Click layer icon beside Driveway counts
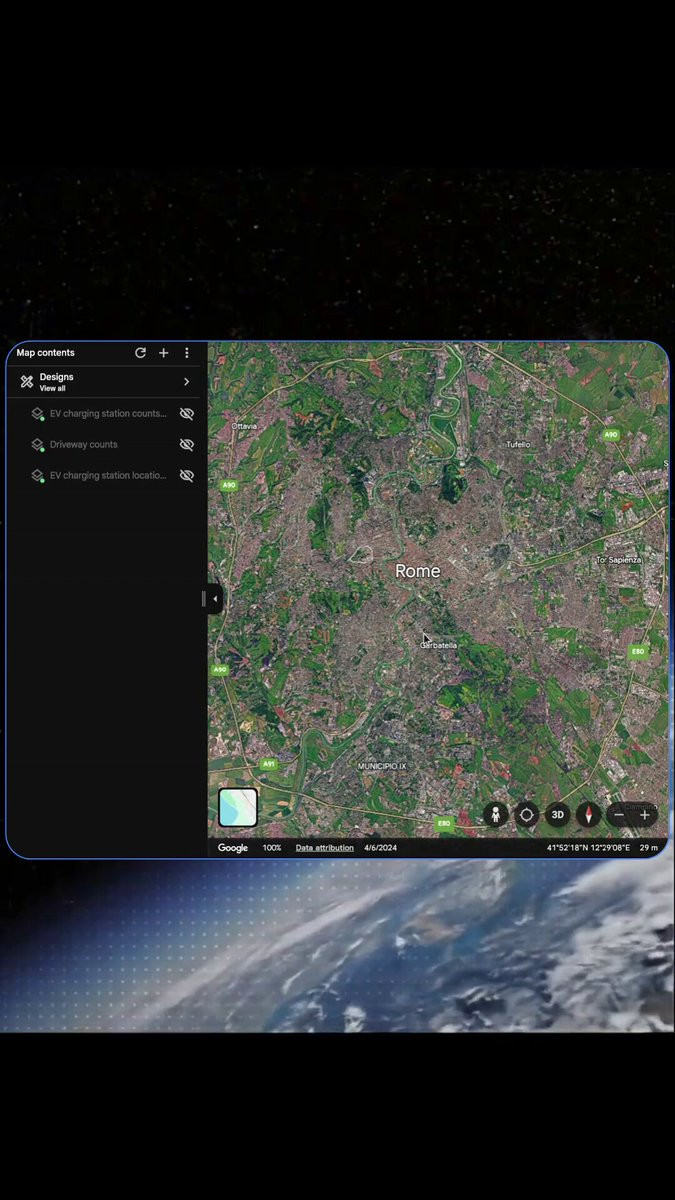The height and width of the screenshot is (1200, 675). click(37, 445)
